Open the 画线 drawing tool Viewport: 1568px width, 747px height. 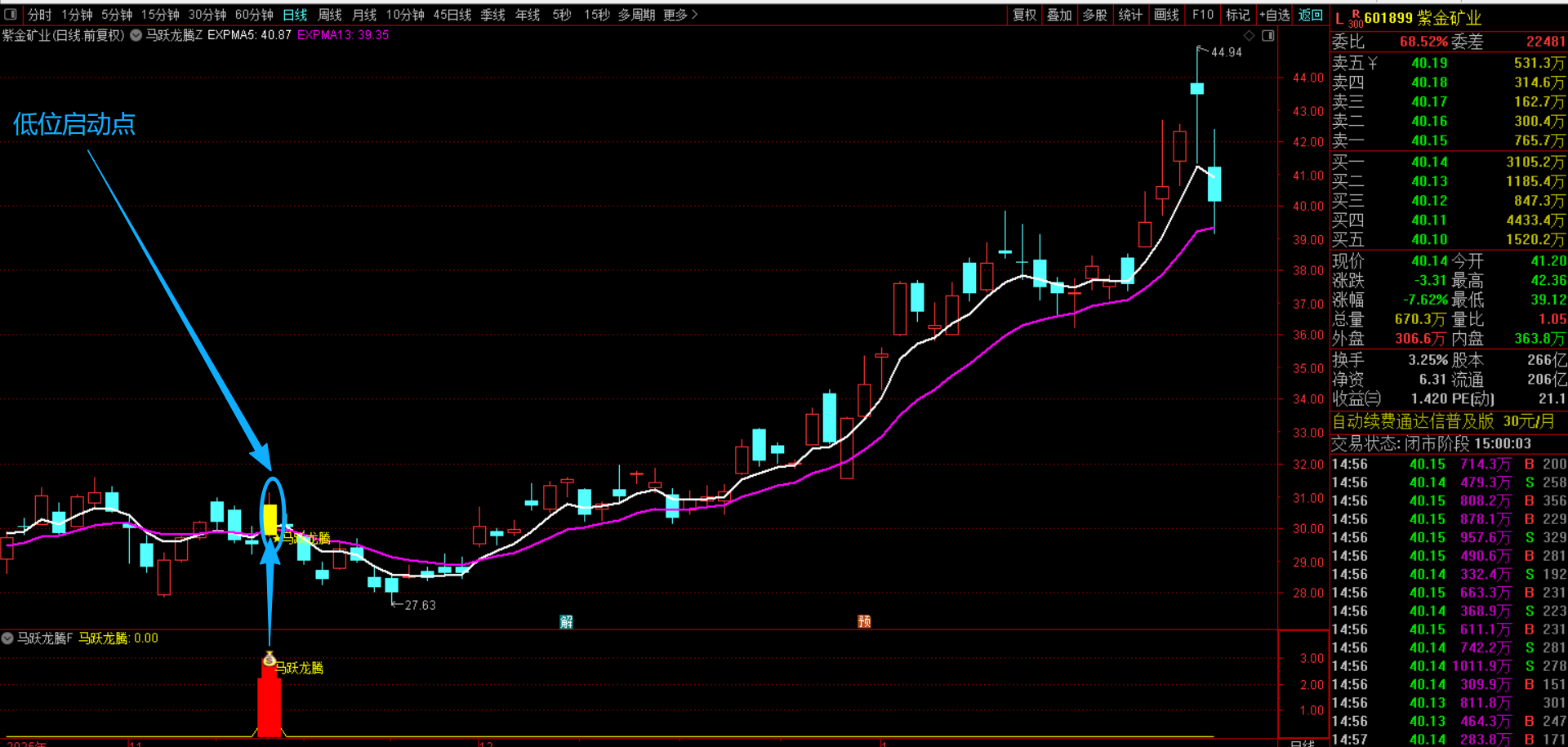1166,15
